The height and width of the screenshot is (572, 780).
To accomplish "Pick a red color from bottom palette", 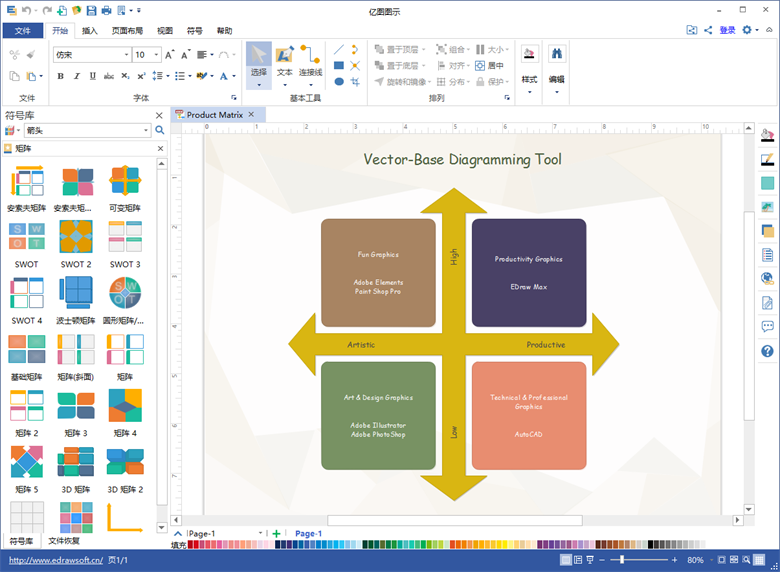I will click(x=191, y=545).
